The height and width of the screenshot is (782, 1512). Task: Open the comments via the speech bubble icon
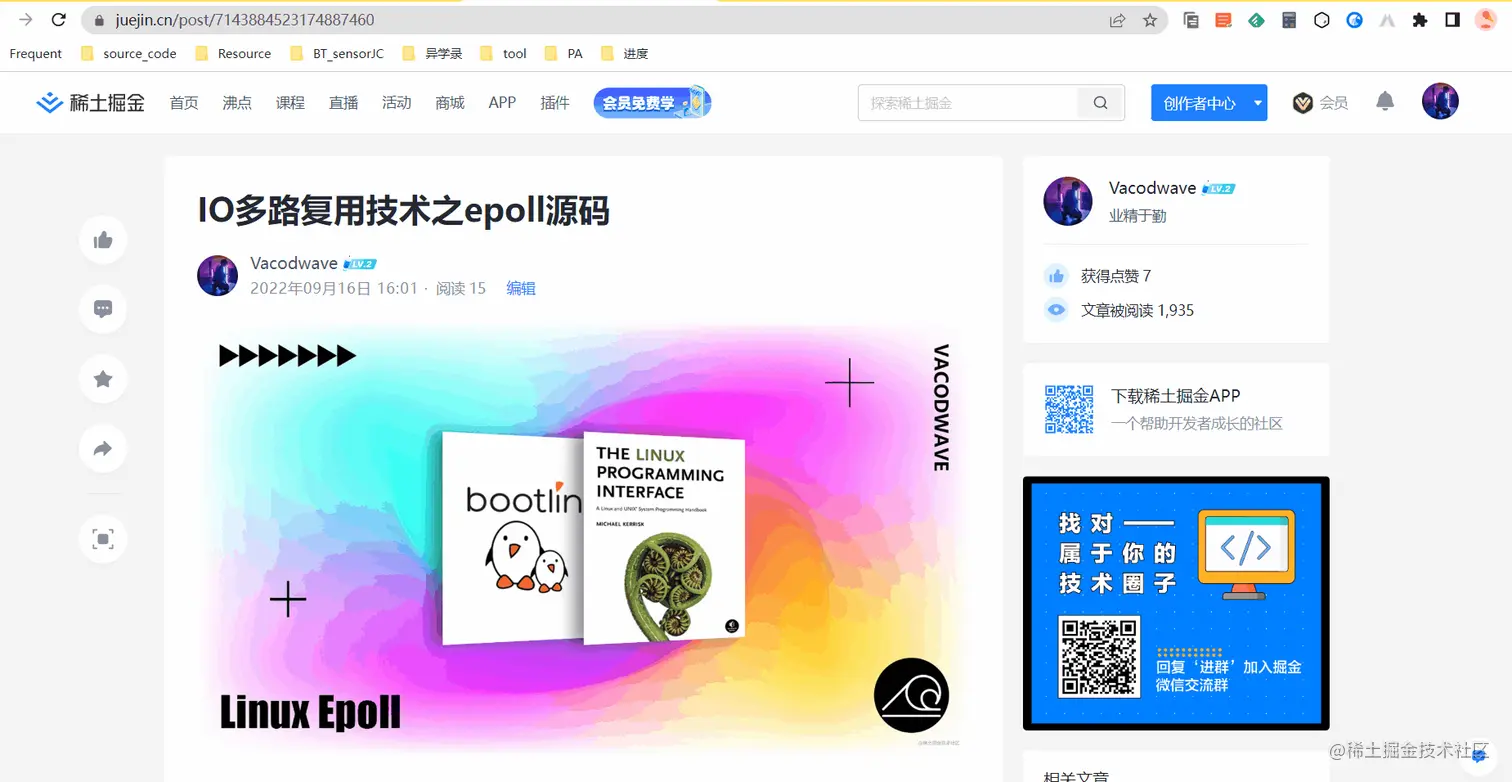[103, 309]
